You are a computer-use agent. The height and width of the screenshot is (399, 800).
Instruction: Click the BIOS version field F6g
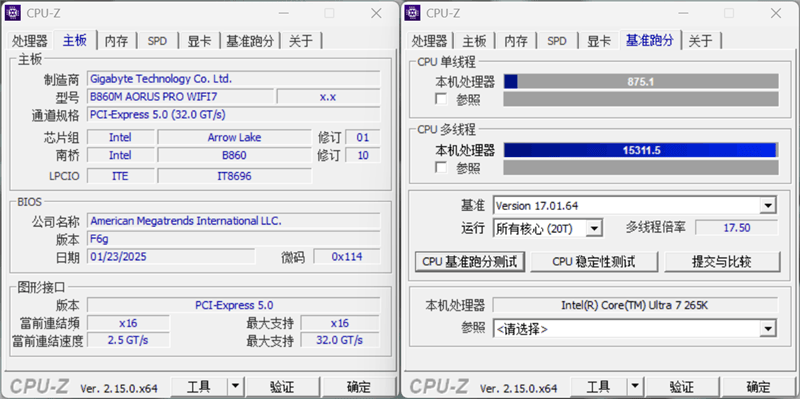click(x=233, y=239)
